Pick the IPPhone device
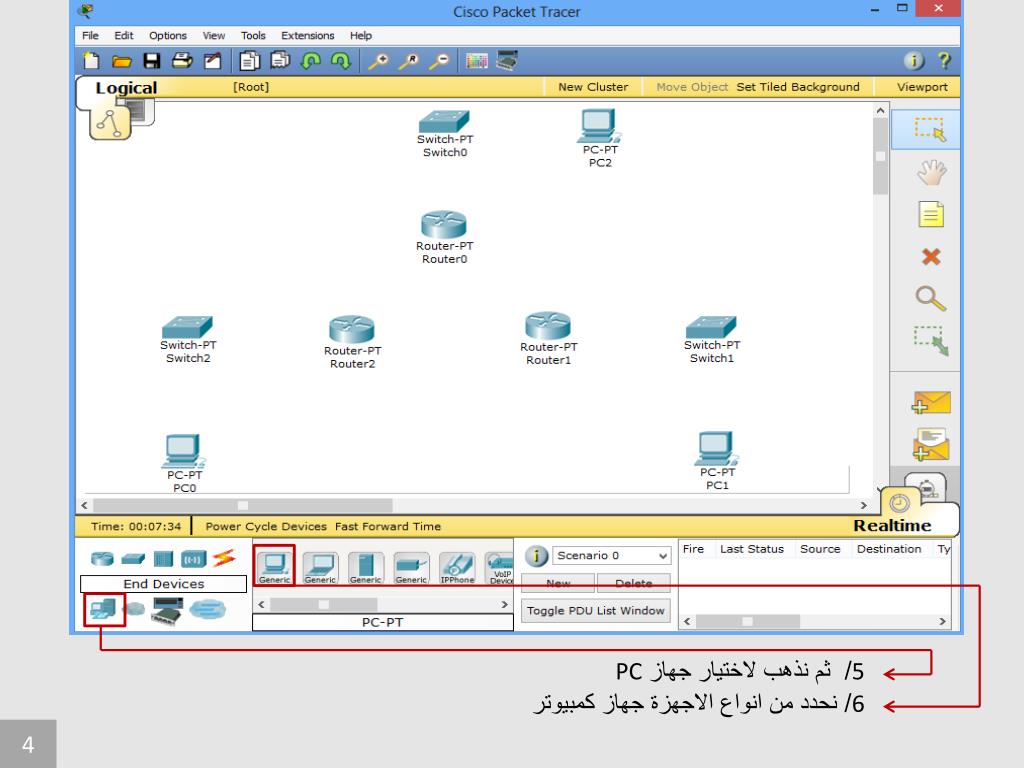The width and height of the screenshot is (1024, 768). pyautogui.click(x=457, y=568)
